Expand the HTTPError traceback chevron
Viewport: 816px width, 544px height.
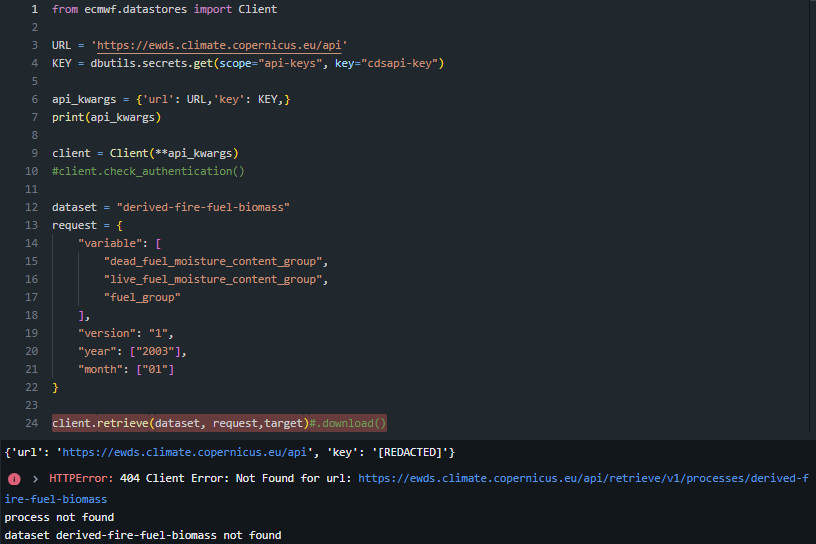click(x=35, y=479)
